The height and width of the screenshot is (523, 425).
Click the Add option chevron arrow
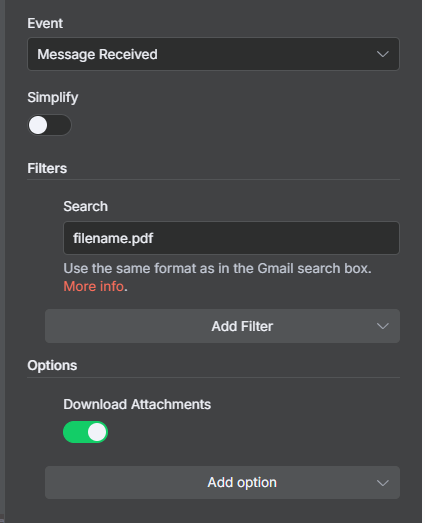pos(383,483)
